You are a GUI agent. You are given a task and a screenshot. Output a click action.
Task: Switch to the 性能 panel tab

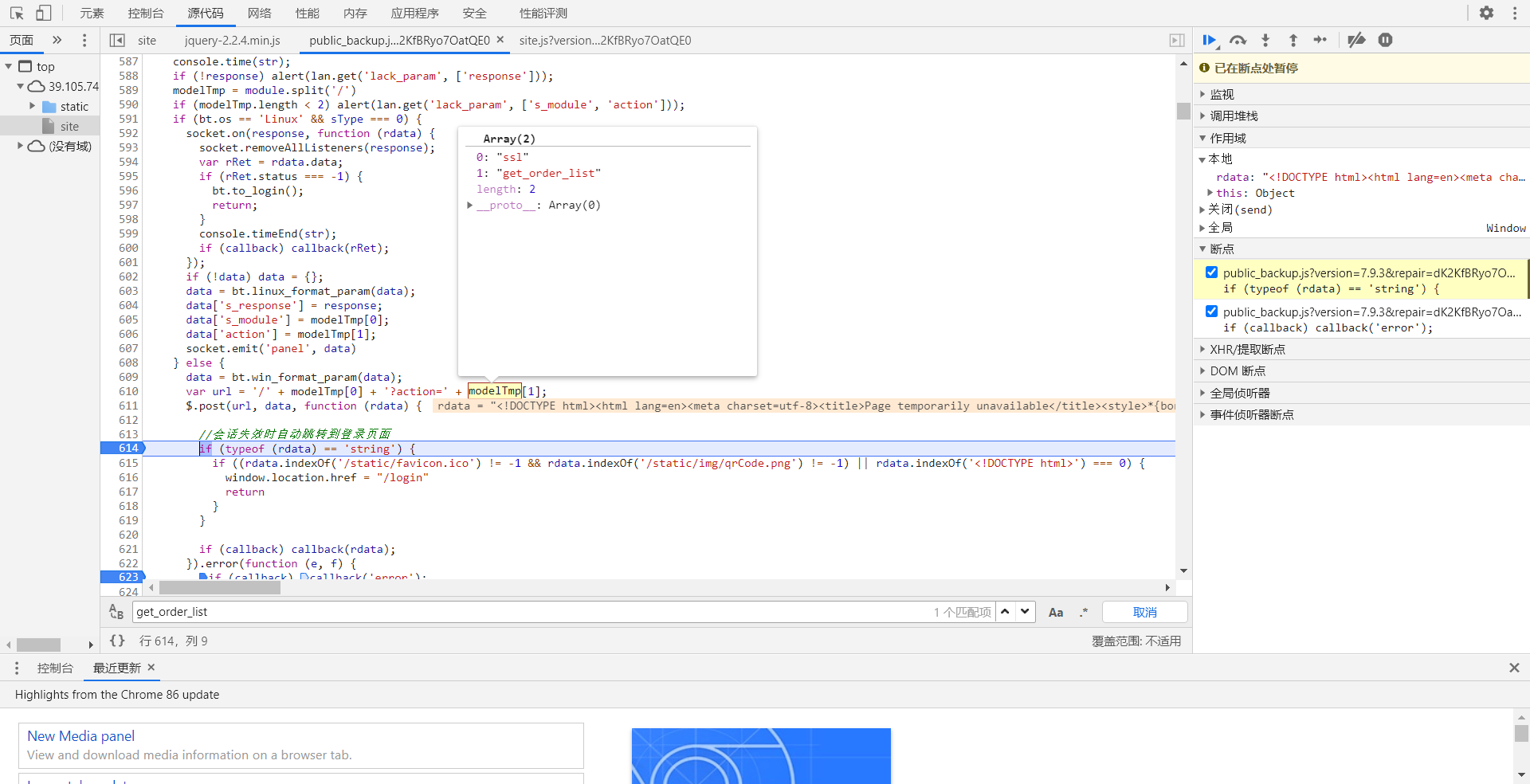click(308, 13)
